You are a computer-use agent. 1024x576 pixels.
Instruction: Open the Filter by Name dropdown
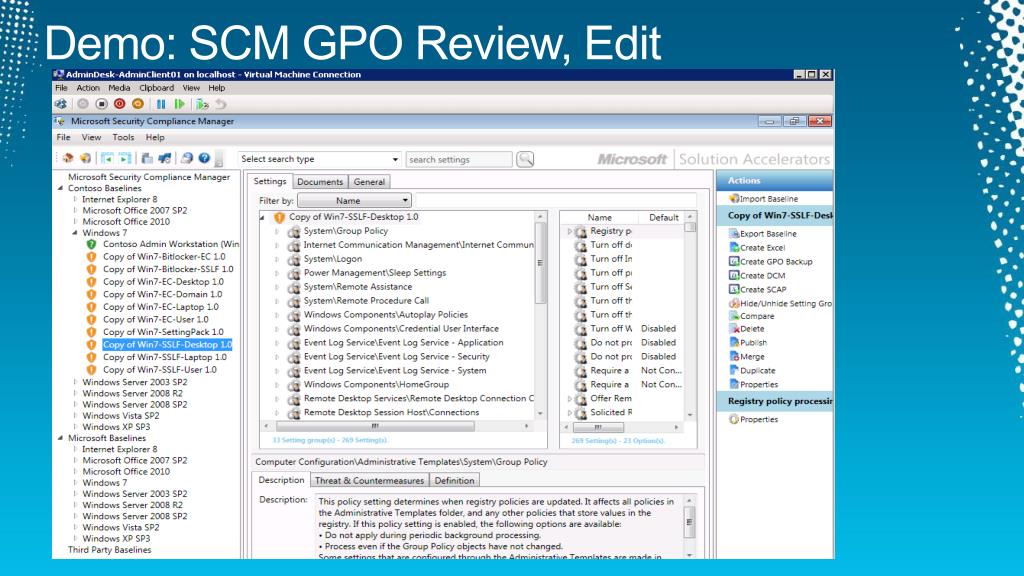(x=354, y=200)
